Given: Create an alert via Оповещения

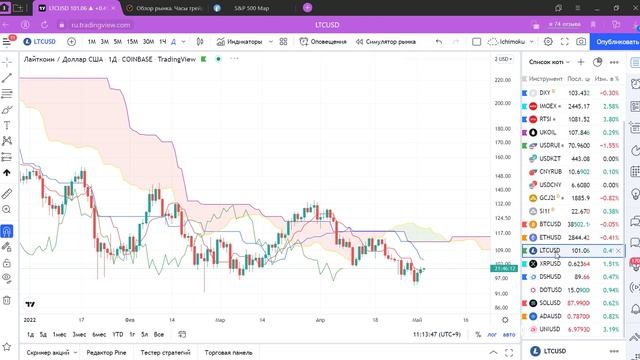Looking at the screenshot, I should (323, 42).
